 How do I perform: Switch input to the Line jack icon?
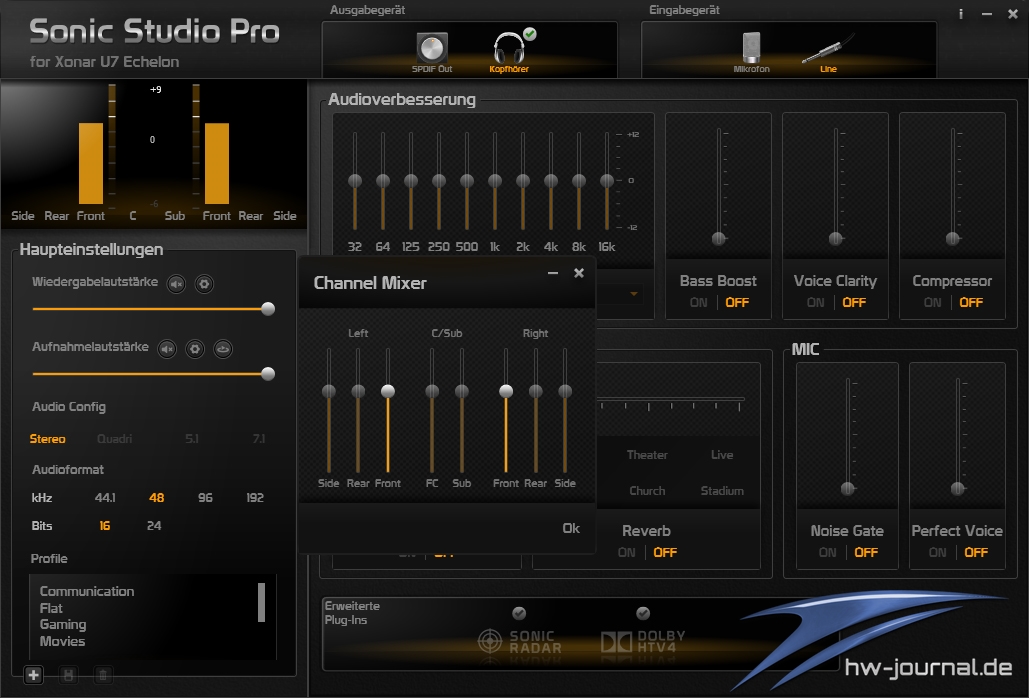tap(828, 50)
